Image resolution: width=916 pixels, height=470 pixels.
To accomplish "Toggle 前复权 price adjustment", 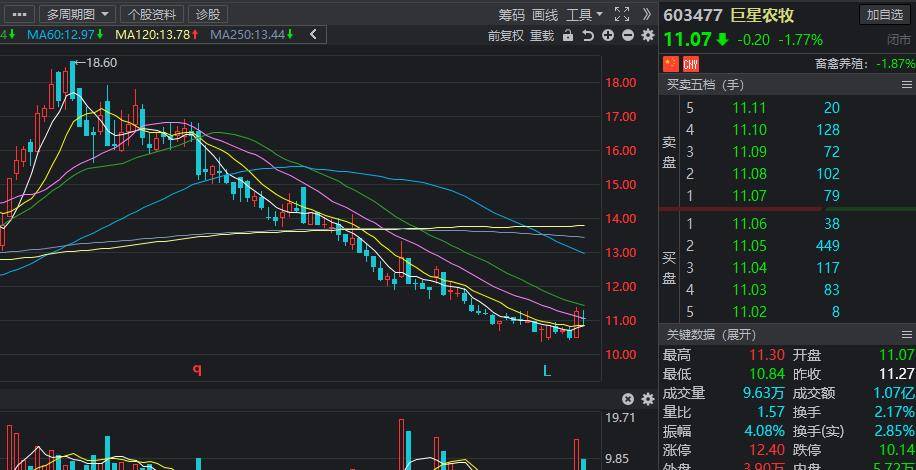I will coord(506,35).
